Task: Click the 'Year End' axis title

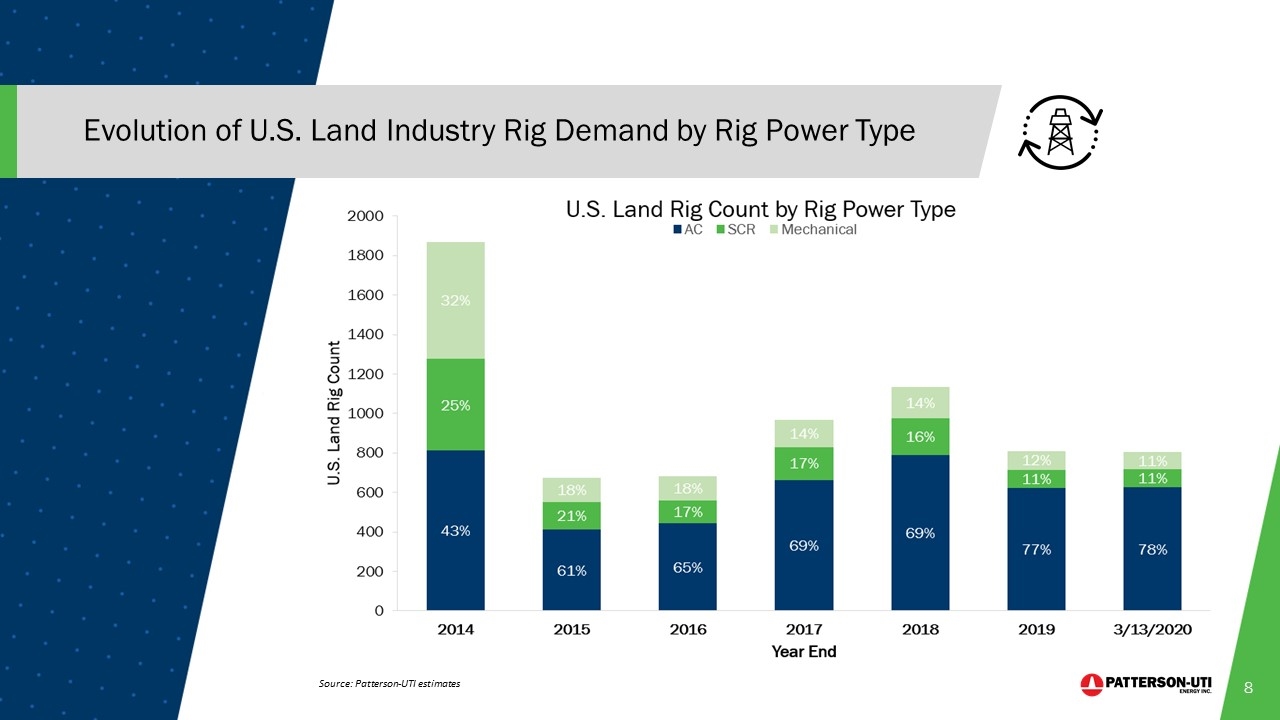Action: [804, 652]
